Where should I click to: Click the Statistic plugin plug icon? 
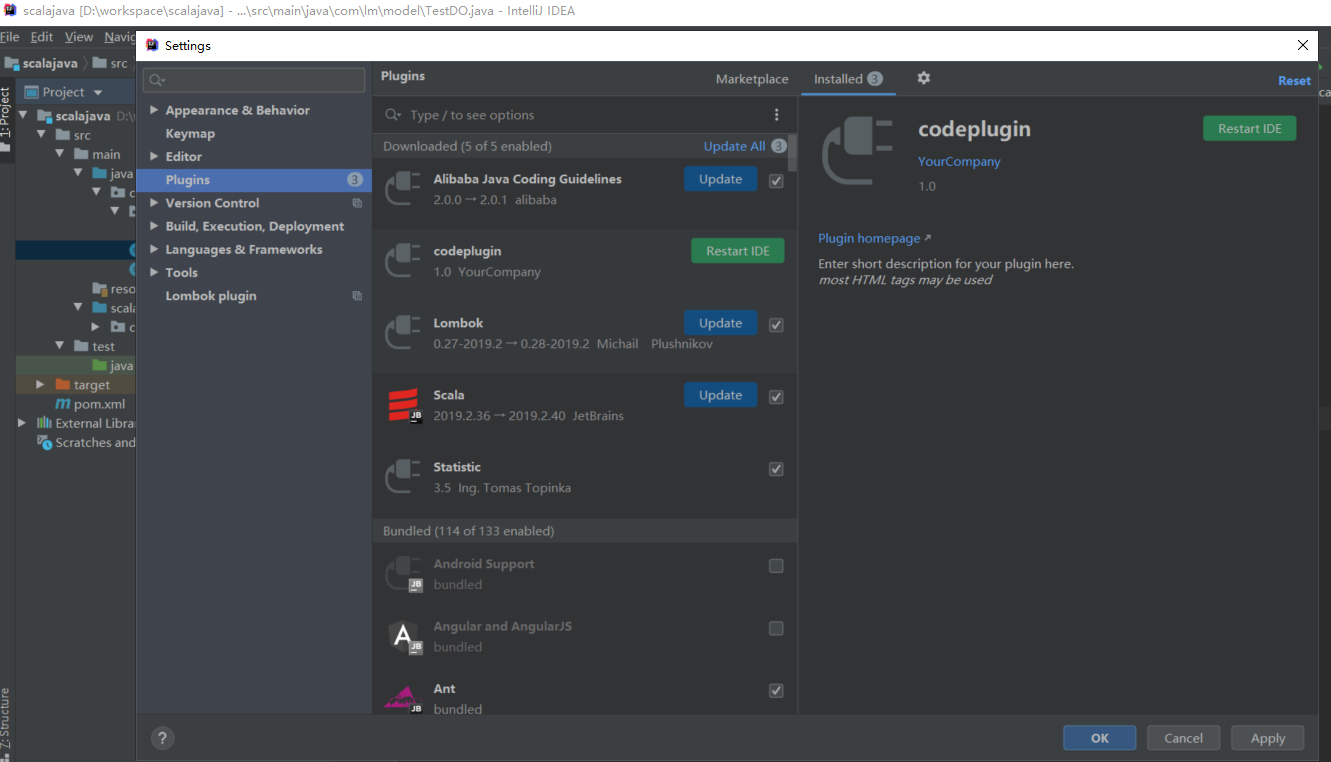[404, 477]
